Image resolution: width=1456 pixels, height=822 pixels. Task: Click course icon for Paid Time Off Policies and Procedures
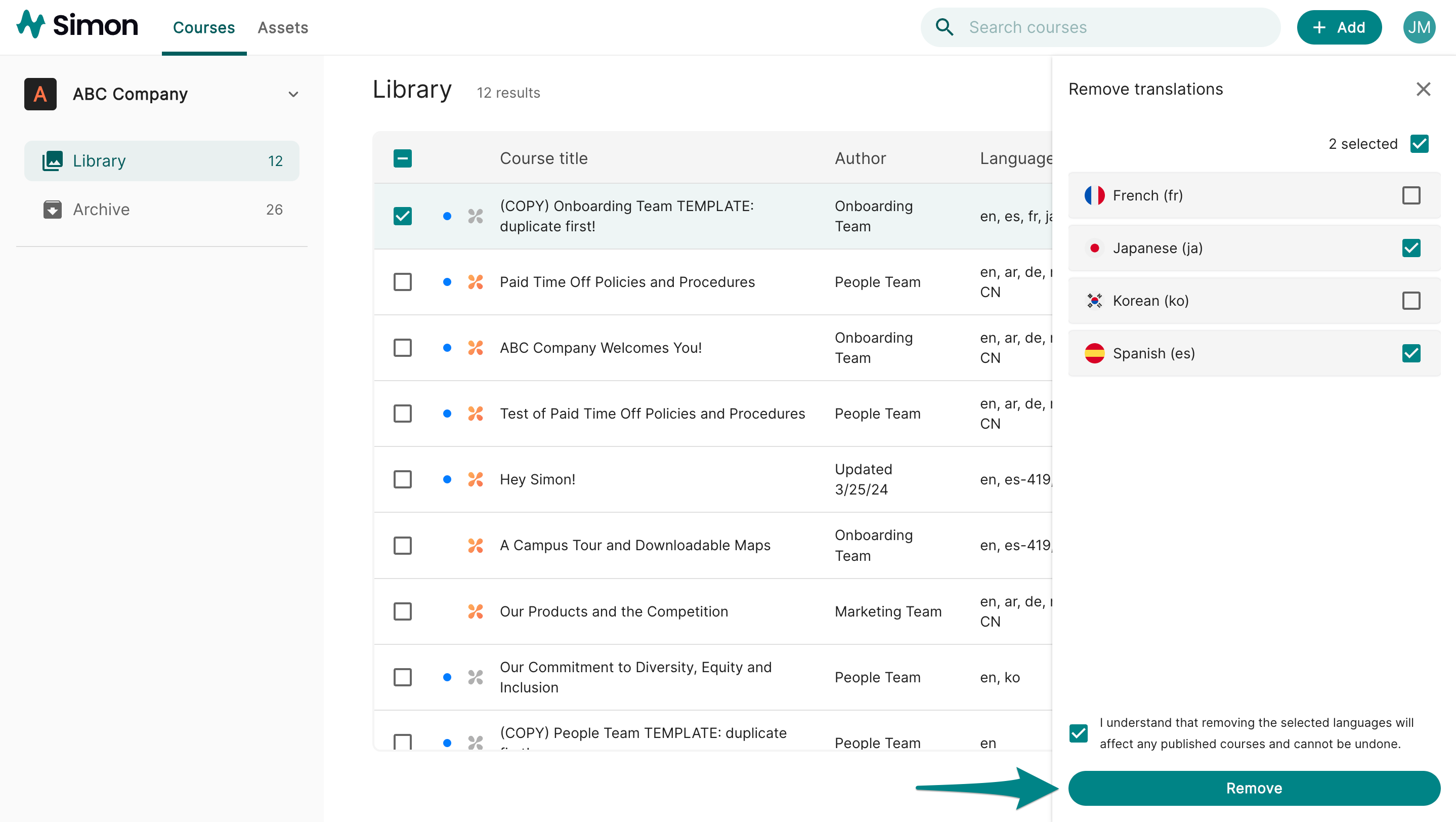[476, 281]
